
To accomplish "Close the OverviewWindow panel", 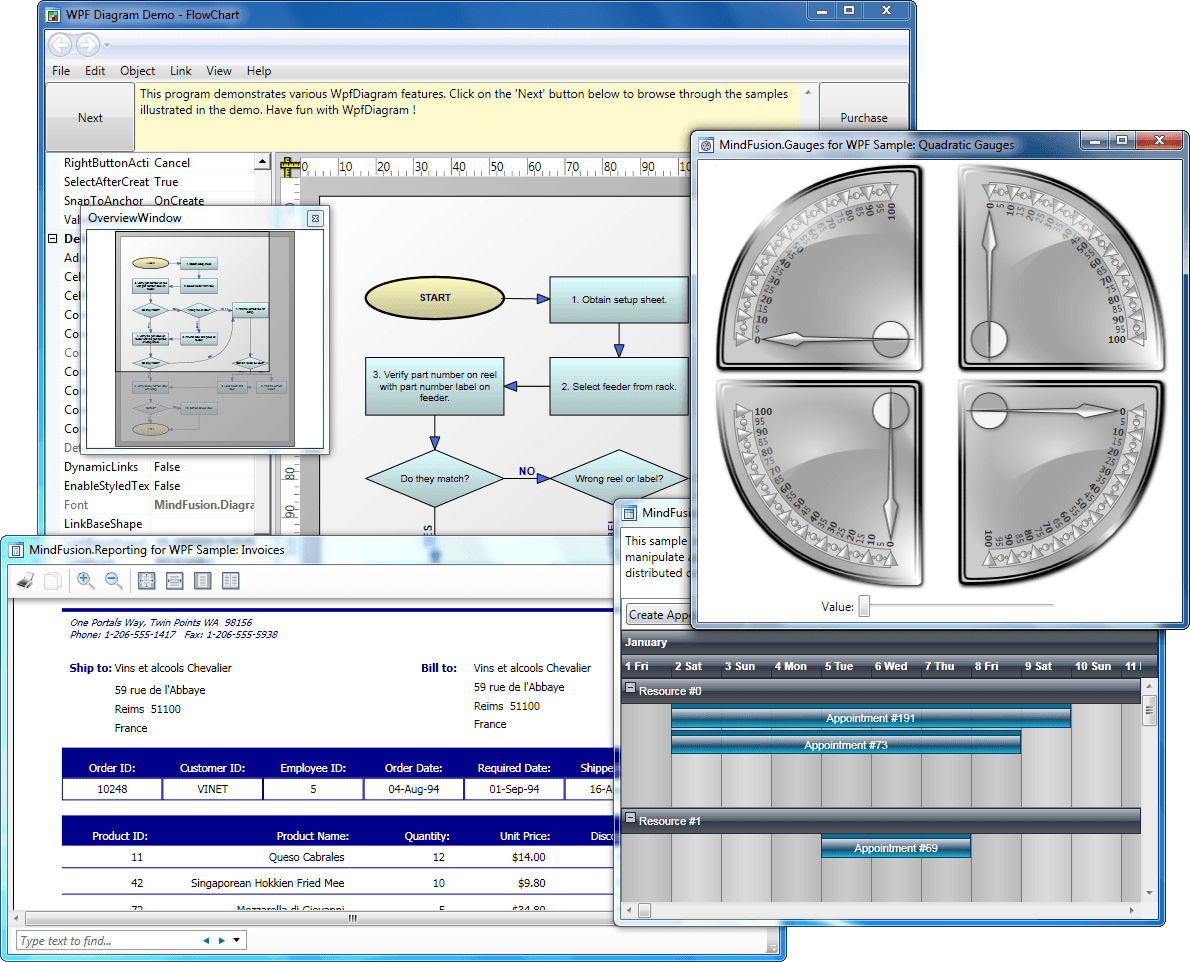I will click(315, 218).
